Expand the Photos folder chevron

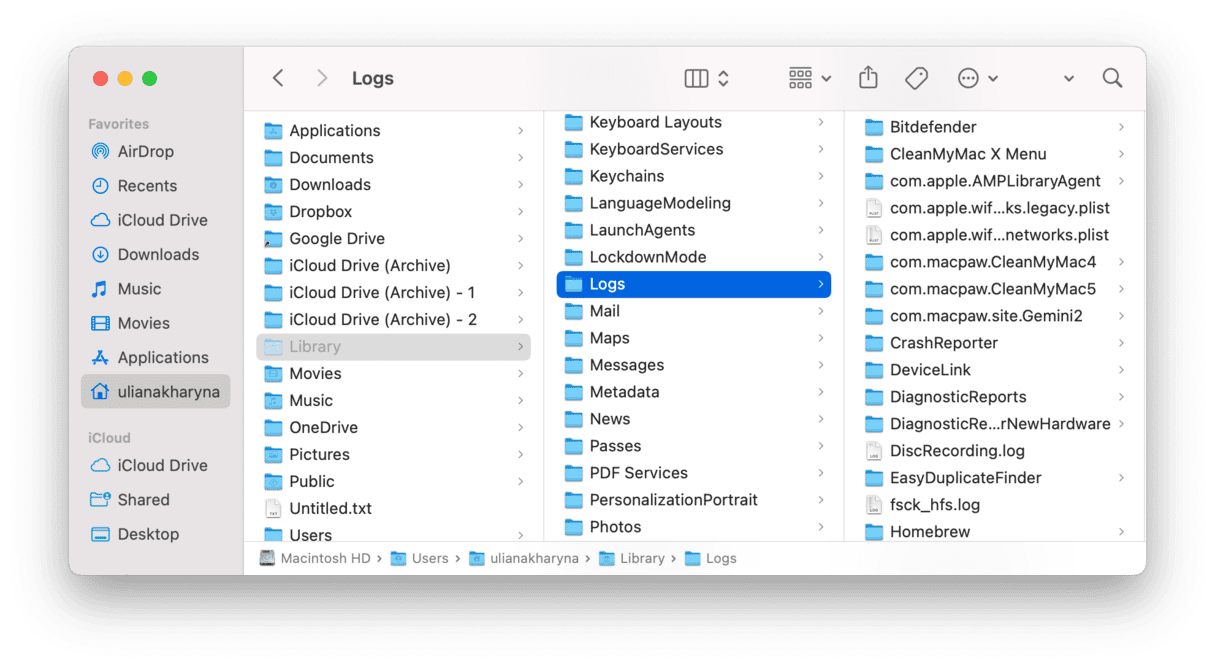[821, 527]
